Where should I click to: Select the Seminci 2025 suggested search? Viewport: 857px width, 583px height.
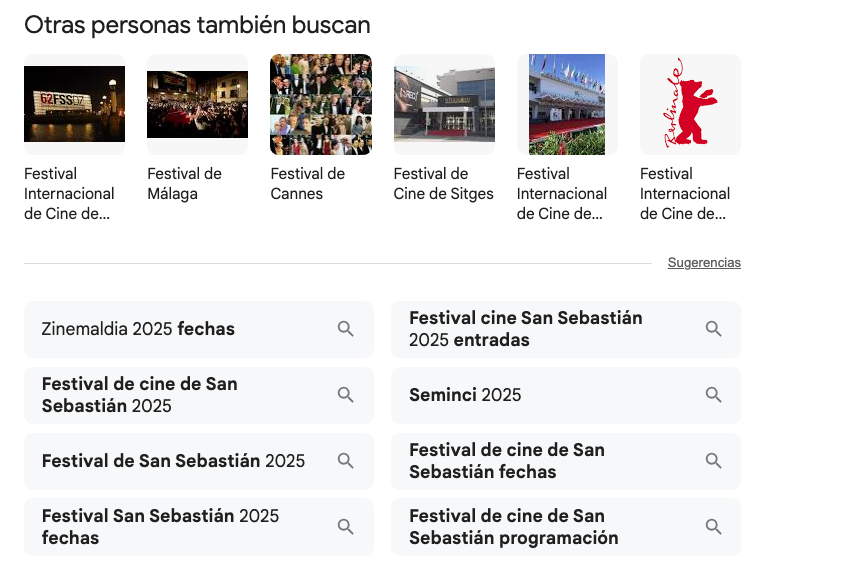click(x=465, y=395)
